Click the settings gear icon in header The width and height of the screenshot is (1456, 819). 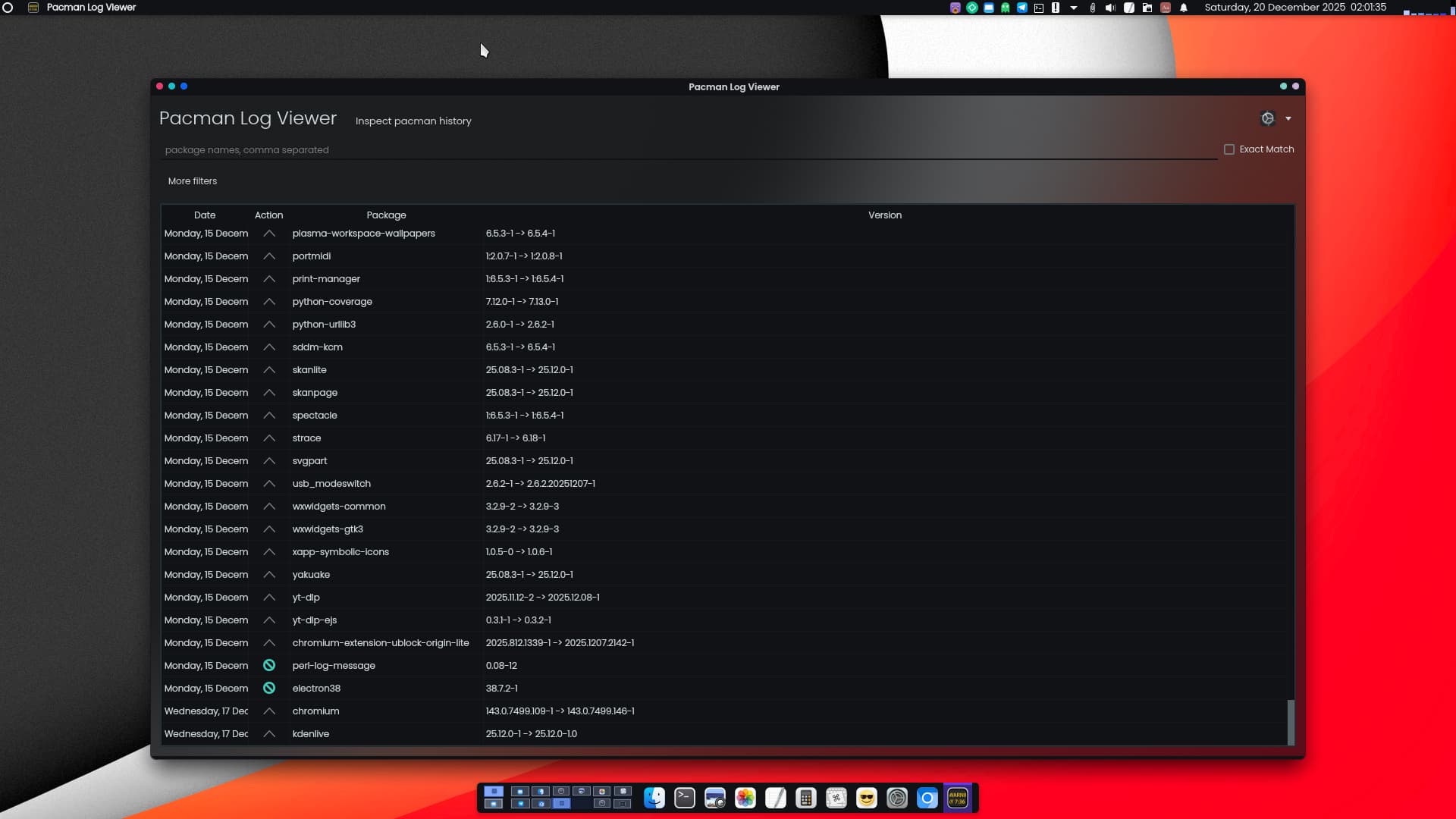[1267, 118]
